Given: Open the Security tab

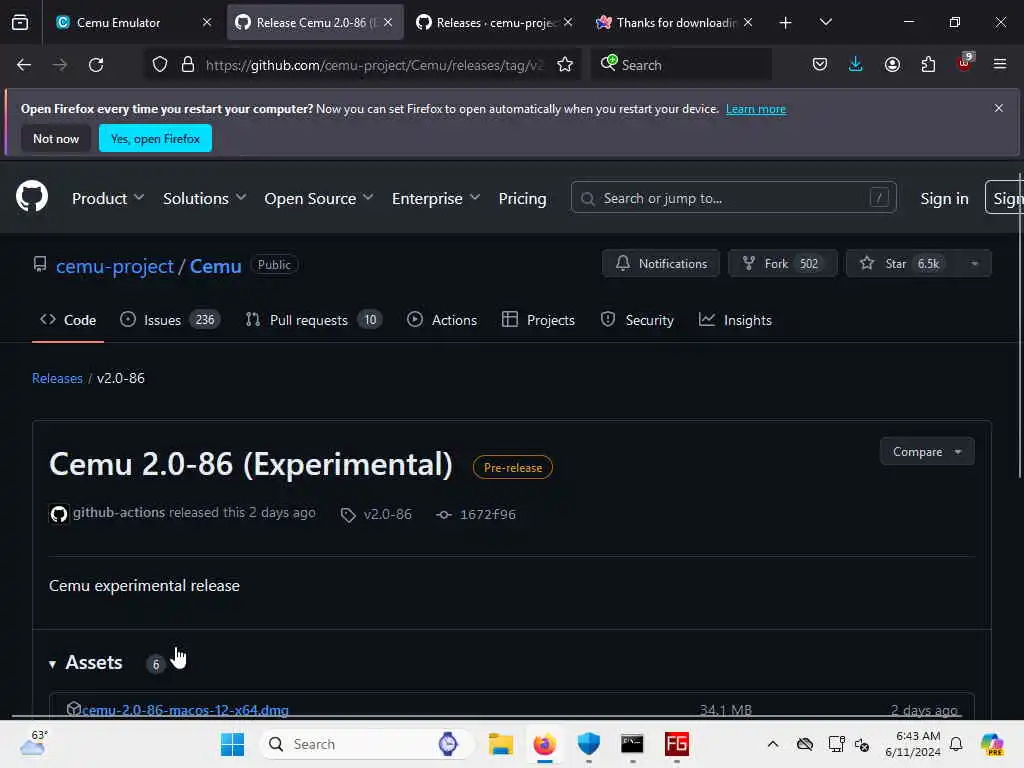Looking at the screenshot, I should tap(637, 320).
